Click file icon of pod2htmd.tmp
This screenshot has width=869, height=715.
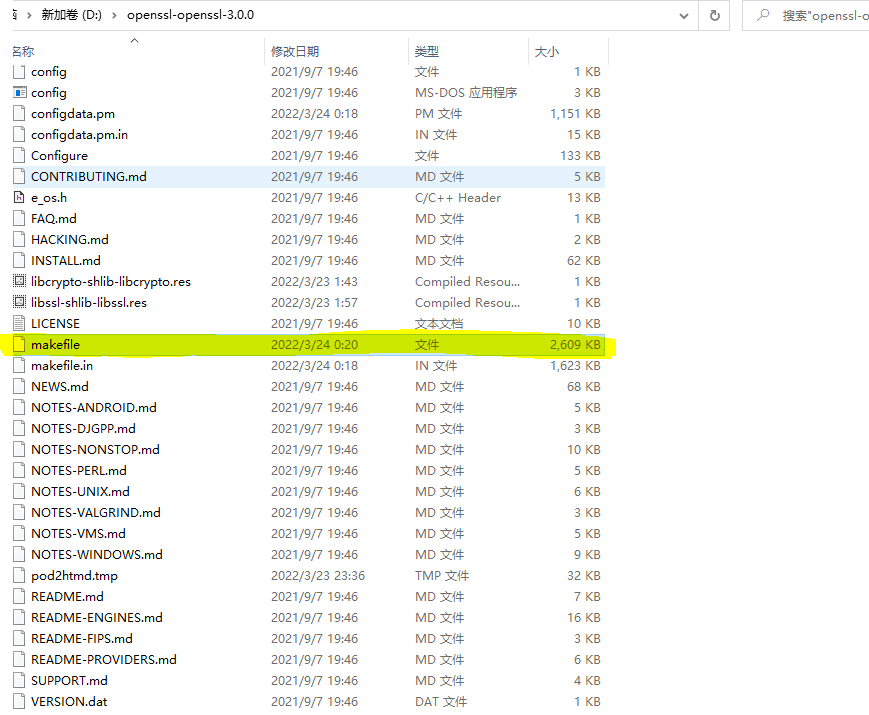[x=19, y=575]
